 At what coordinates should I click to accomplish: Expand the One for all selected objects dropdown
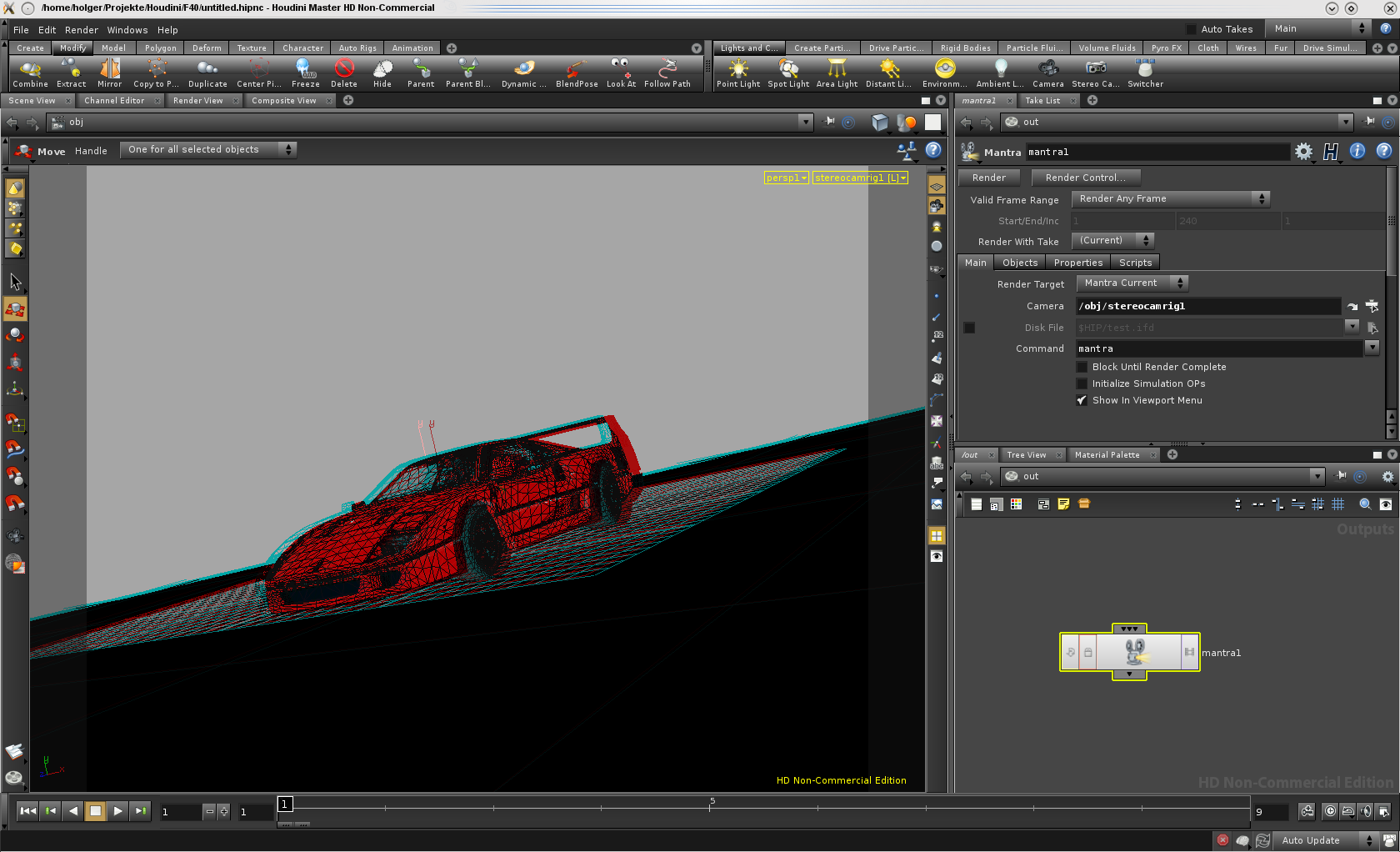pos(208,149)
